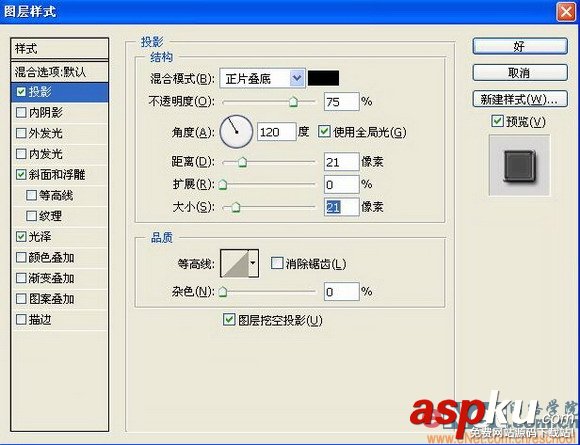
Task: Toggle the 投影 drop shadow checkbox
Action: coord(21,92)
